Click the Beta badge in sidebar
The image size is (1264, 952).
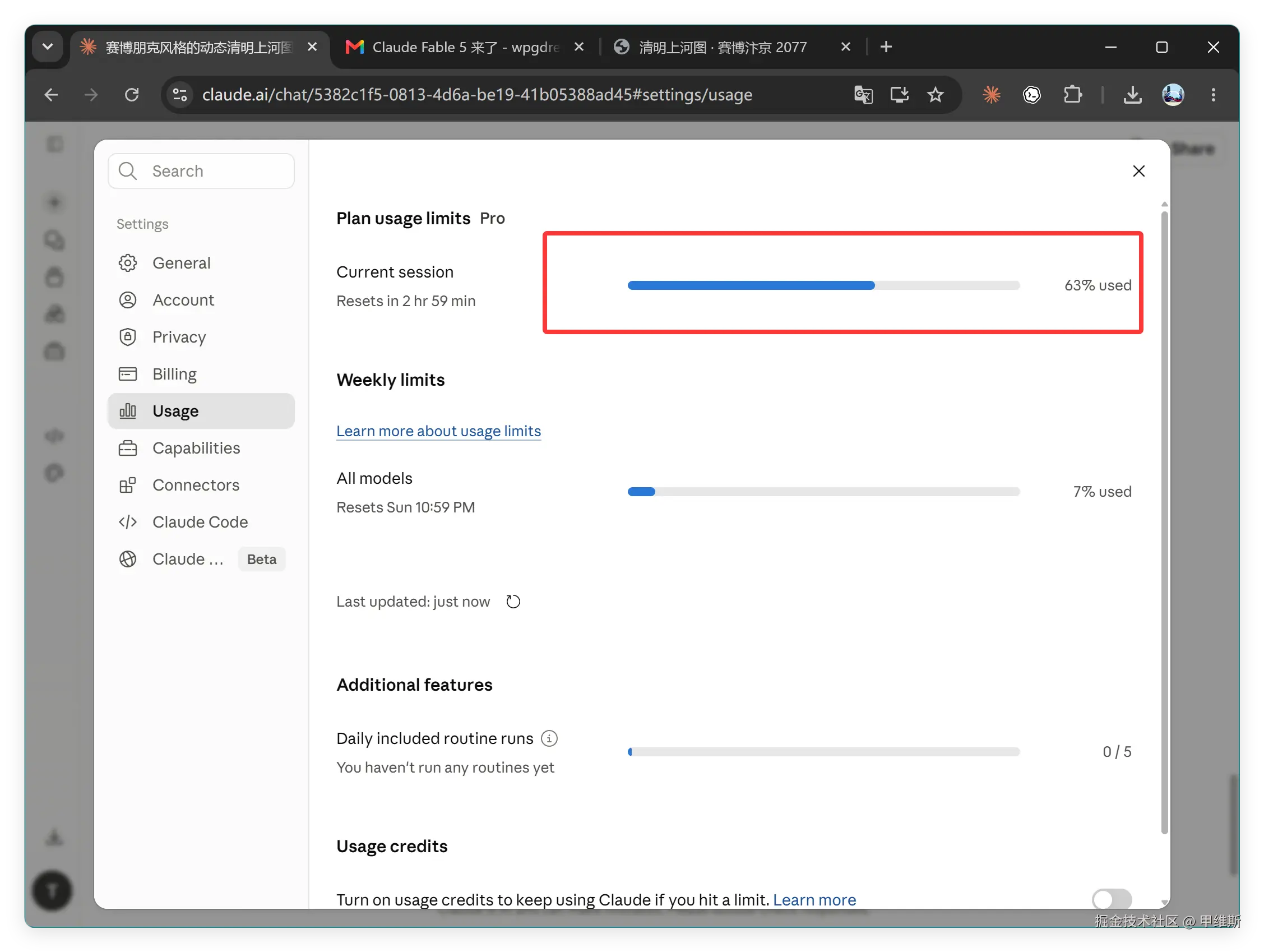click(x=262, y=560)
